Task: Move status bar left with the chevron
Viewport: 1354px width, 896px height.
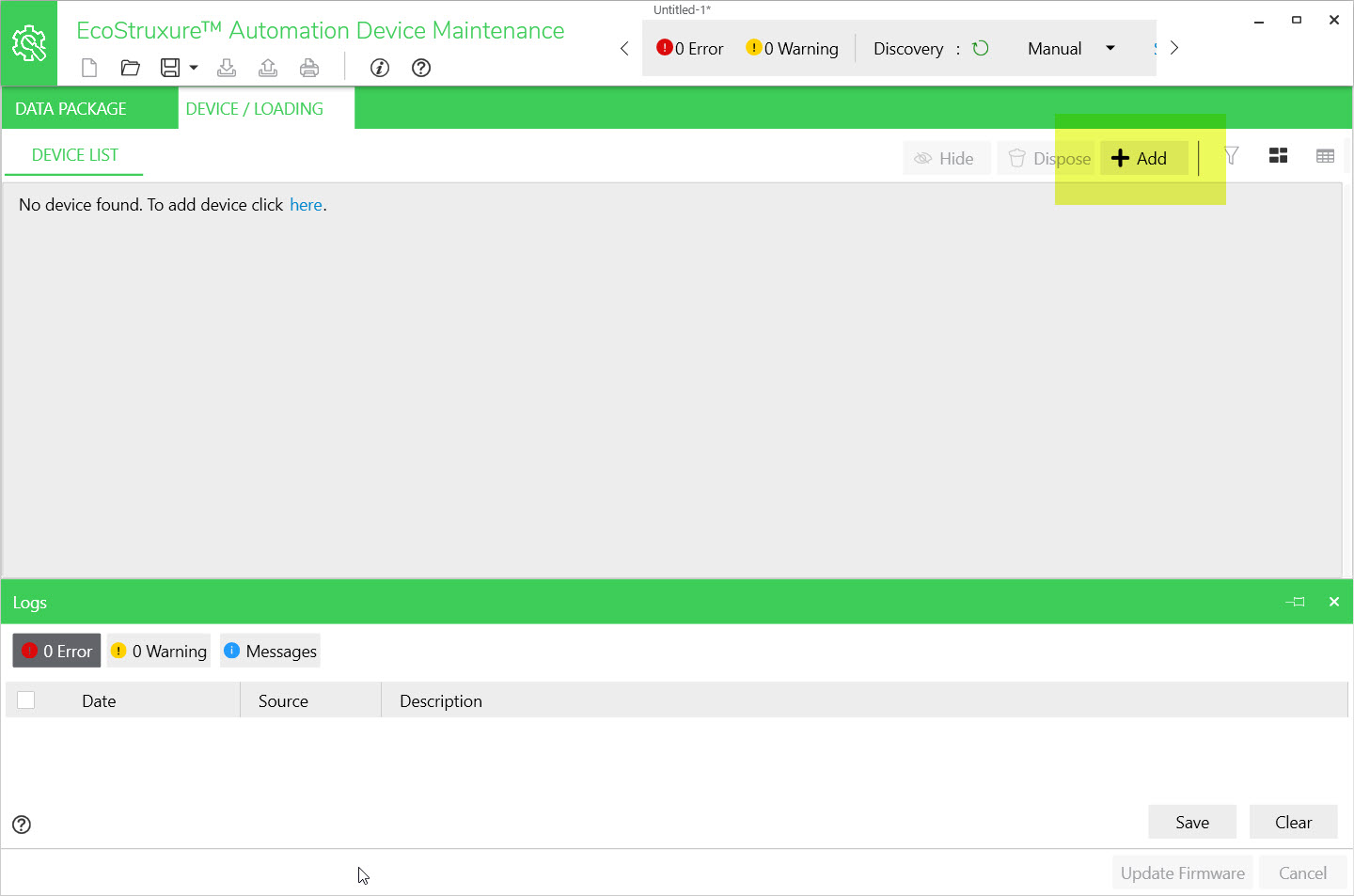Action: [624, 48]
